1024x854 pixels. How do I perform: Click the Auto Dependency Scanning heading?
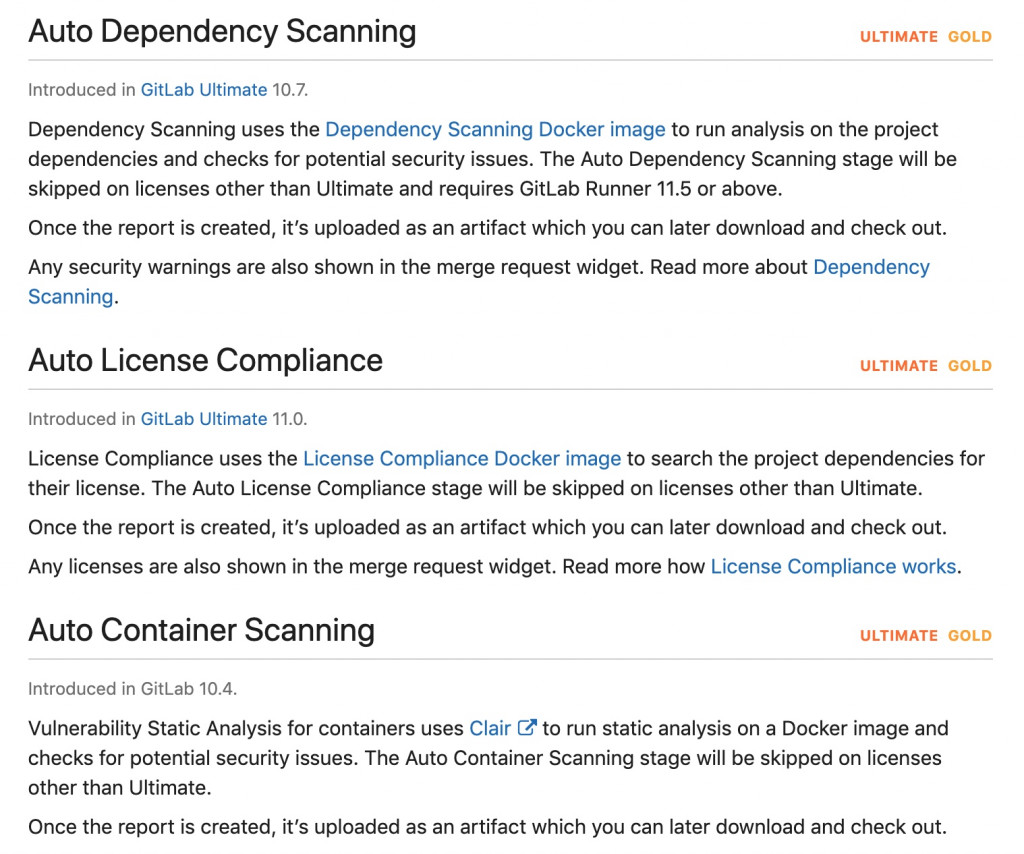tap(222, 32)
